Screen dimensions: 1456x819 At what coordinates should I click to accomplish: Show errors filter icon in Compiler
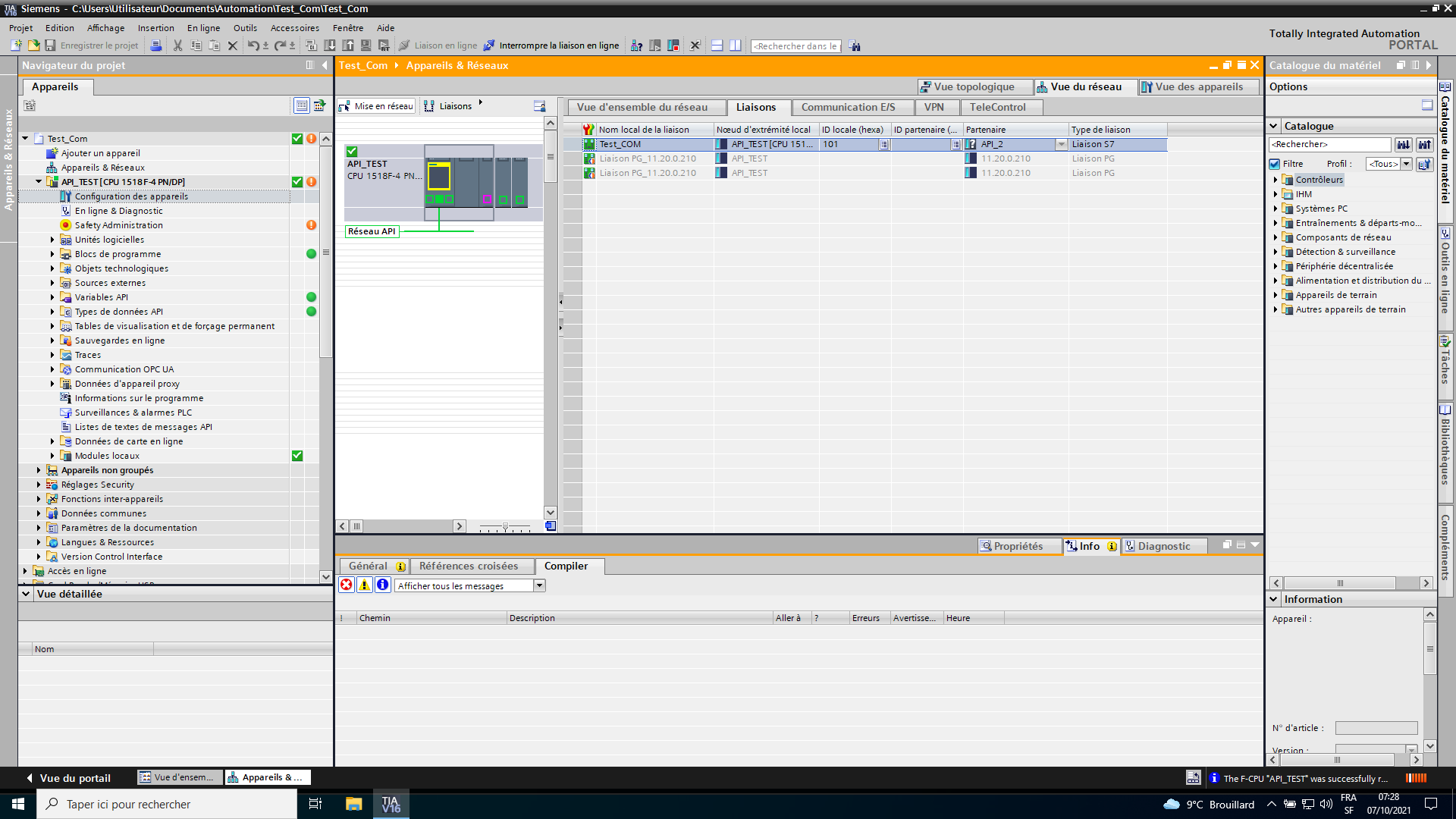(x=347, y=585)
